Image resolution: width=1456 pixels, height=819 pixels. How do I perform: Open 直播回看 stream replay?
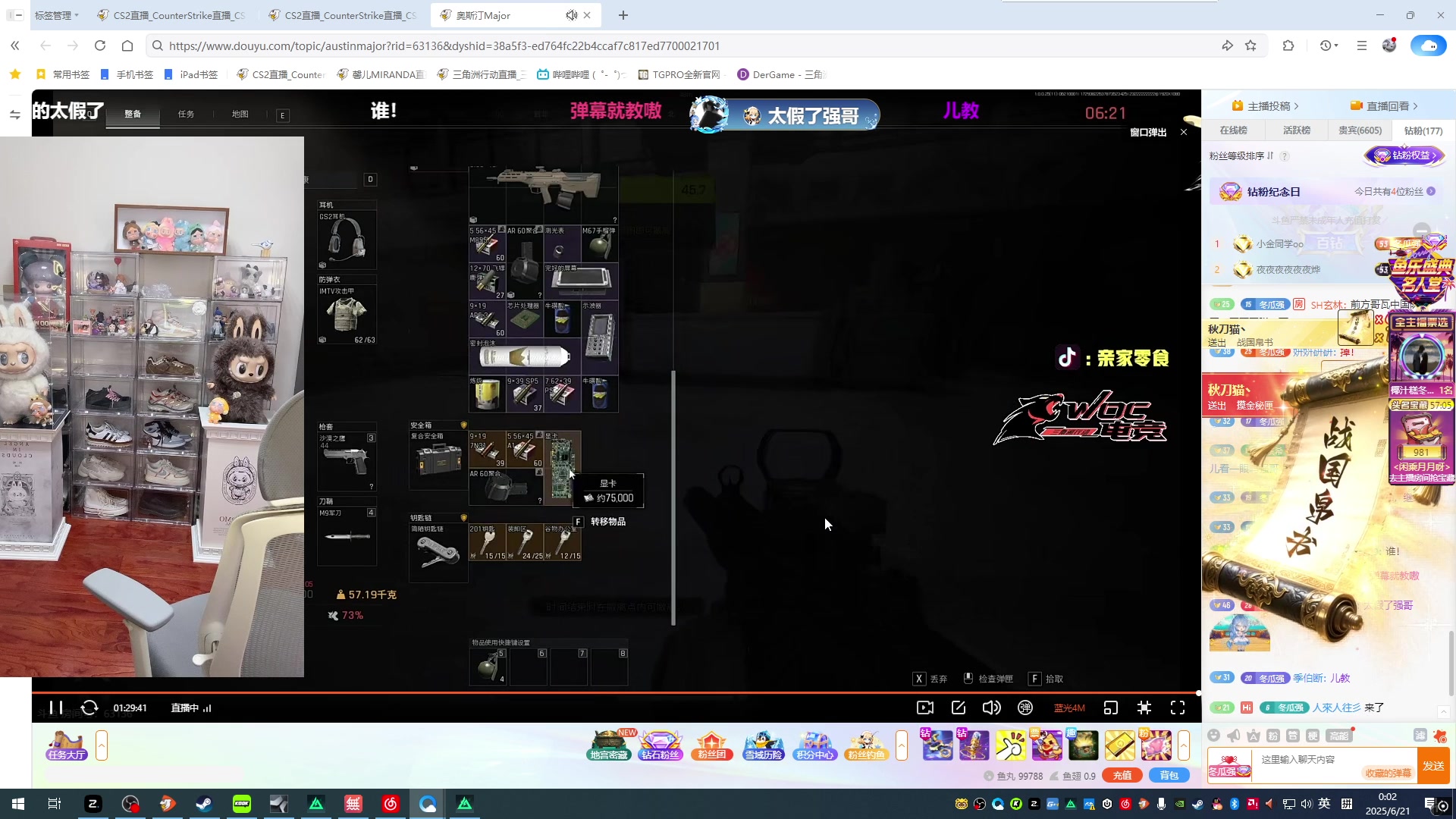(1384, 106)
